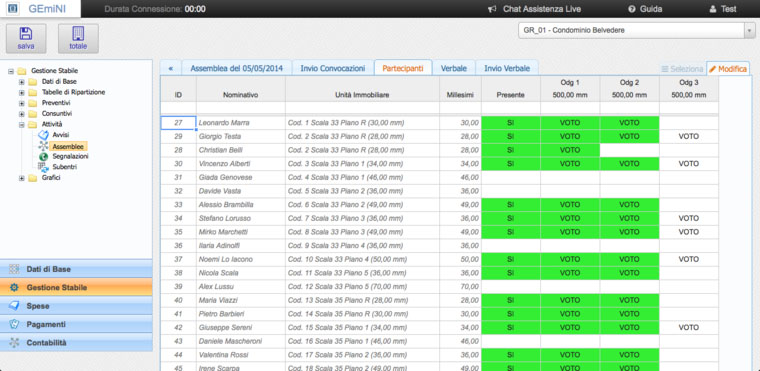Click the GR_01 - Condominio Belvedere combo field
760x371 pixels.
coord(631,30)
